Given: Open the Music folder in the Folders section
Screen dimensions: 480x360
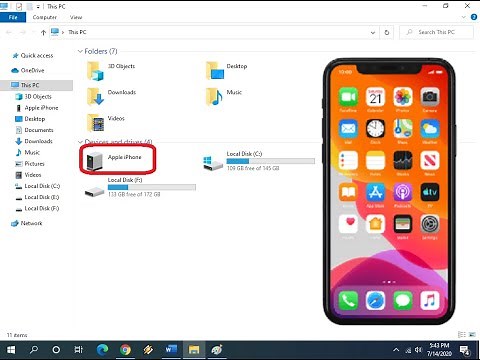Looking at the screenshot, I should click(224, 96).
